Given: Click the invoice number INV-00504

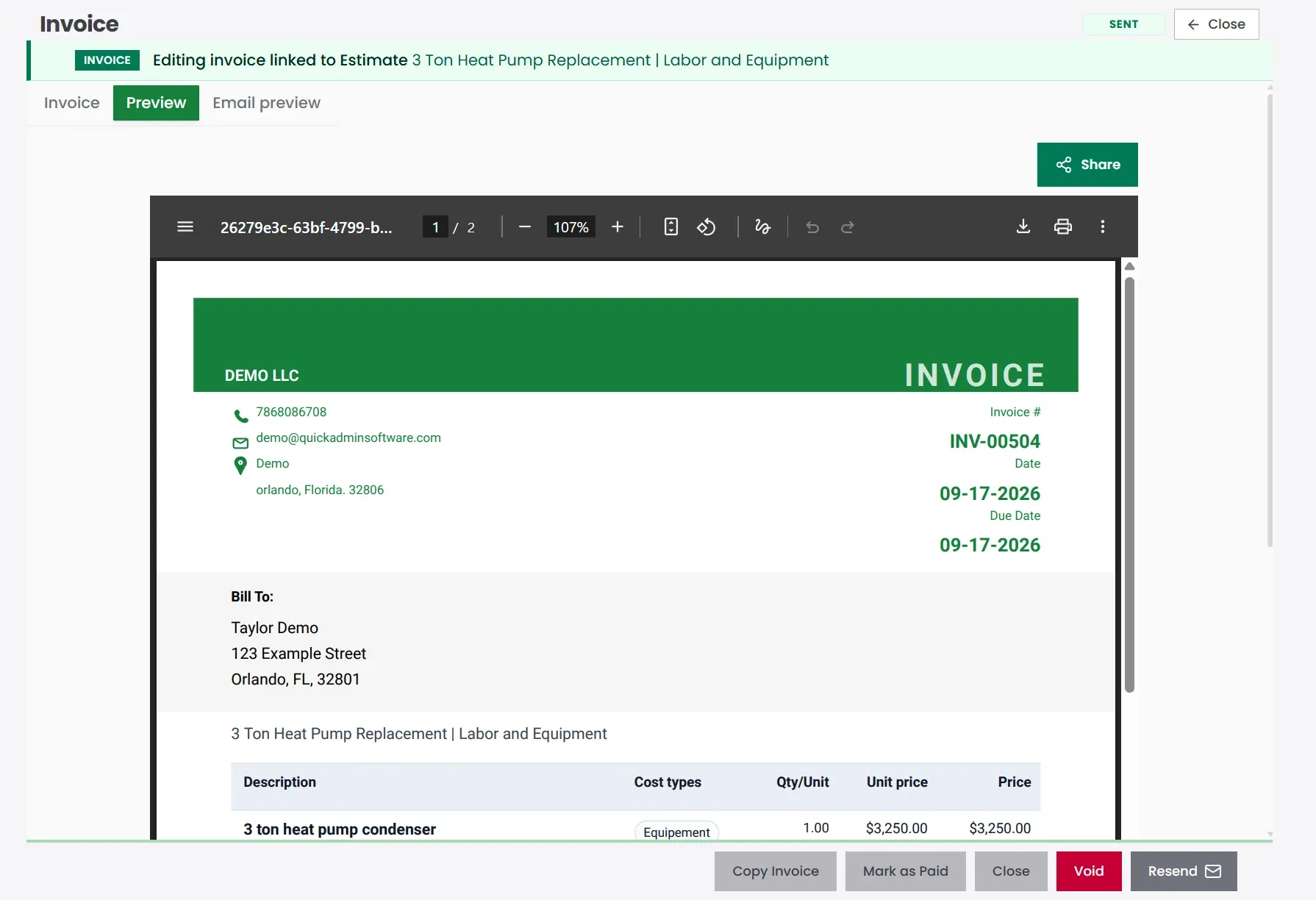Looking at the screenshot, I should pyautogui.click(x=995, y=441).
